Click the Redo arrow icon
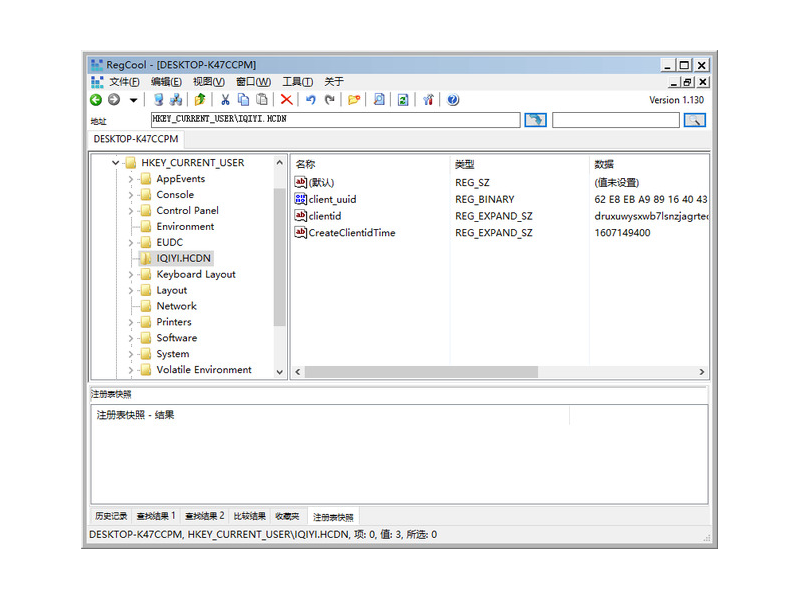 point(330,100)
